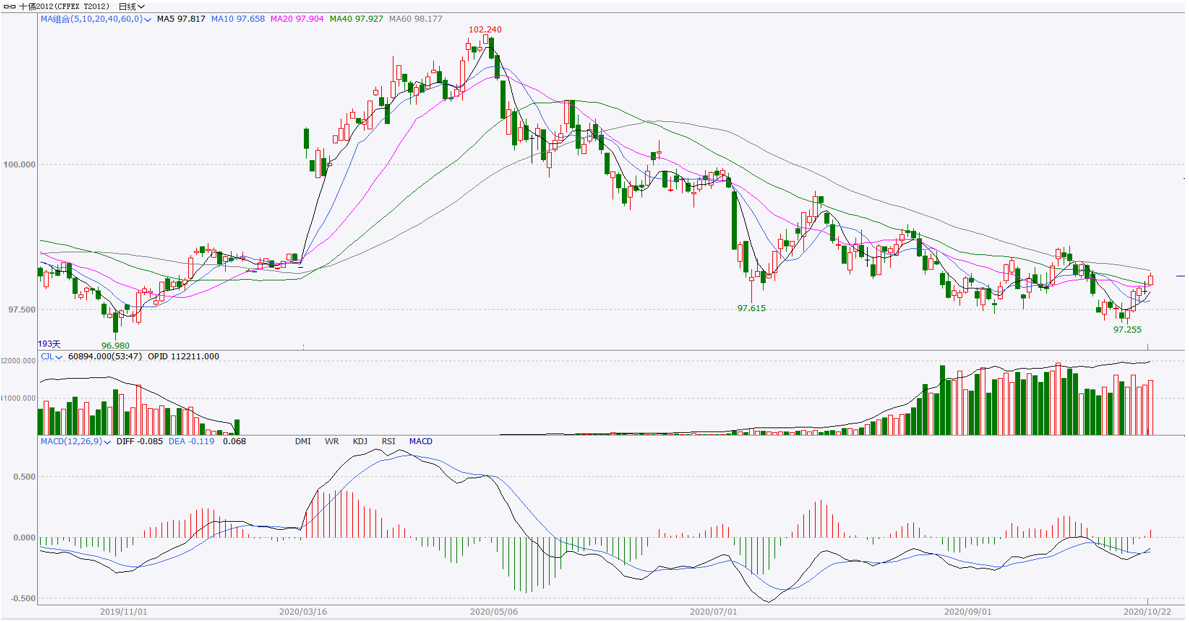
Task: Open the 日线 period dropdown
Action: tap(131, 6)
